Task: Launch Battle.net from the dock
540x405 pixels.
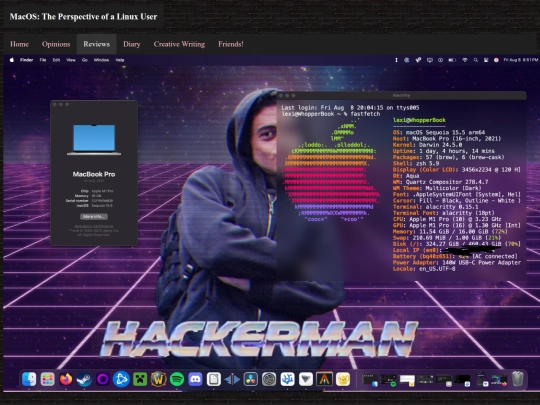Action: pyautogui.click(x=121, y=380)
